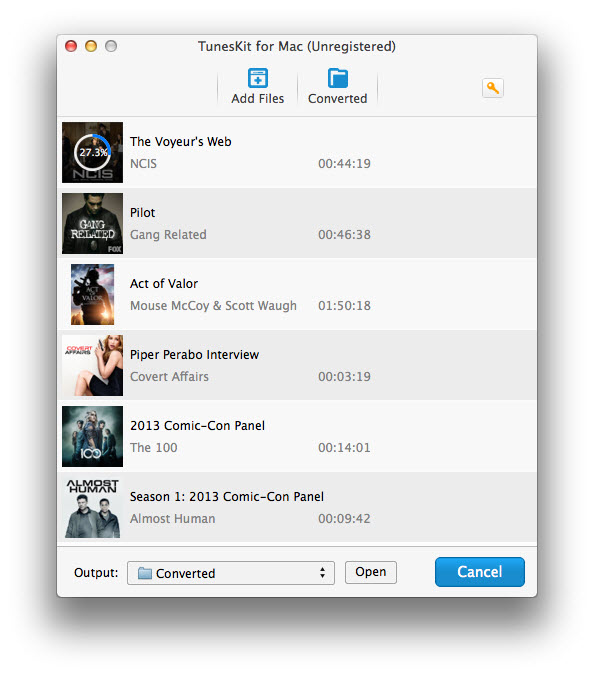Click duration 00:44:19

pyautogui.click(x=344, y=164)
